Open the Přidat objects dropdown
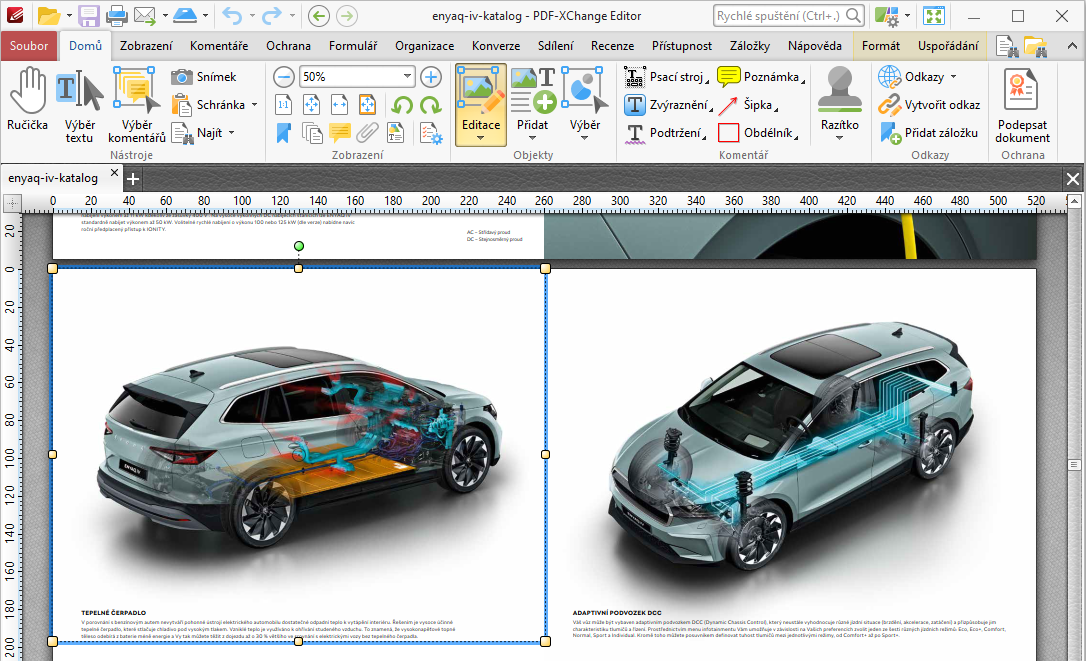The image size is (1086, 661). point(532,138)
